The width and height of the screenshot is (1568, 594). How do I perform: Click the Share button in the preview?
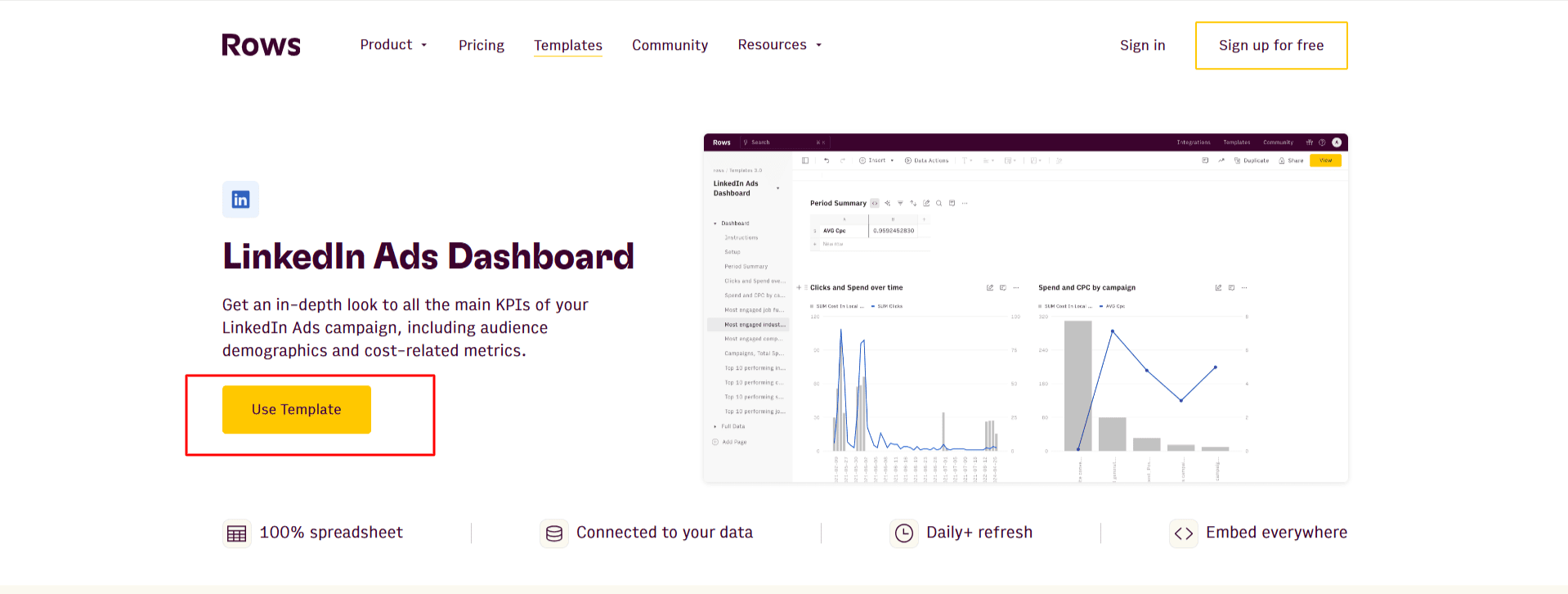pyautogui.click(x=1291, y=160)
